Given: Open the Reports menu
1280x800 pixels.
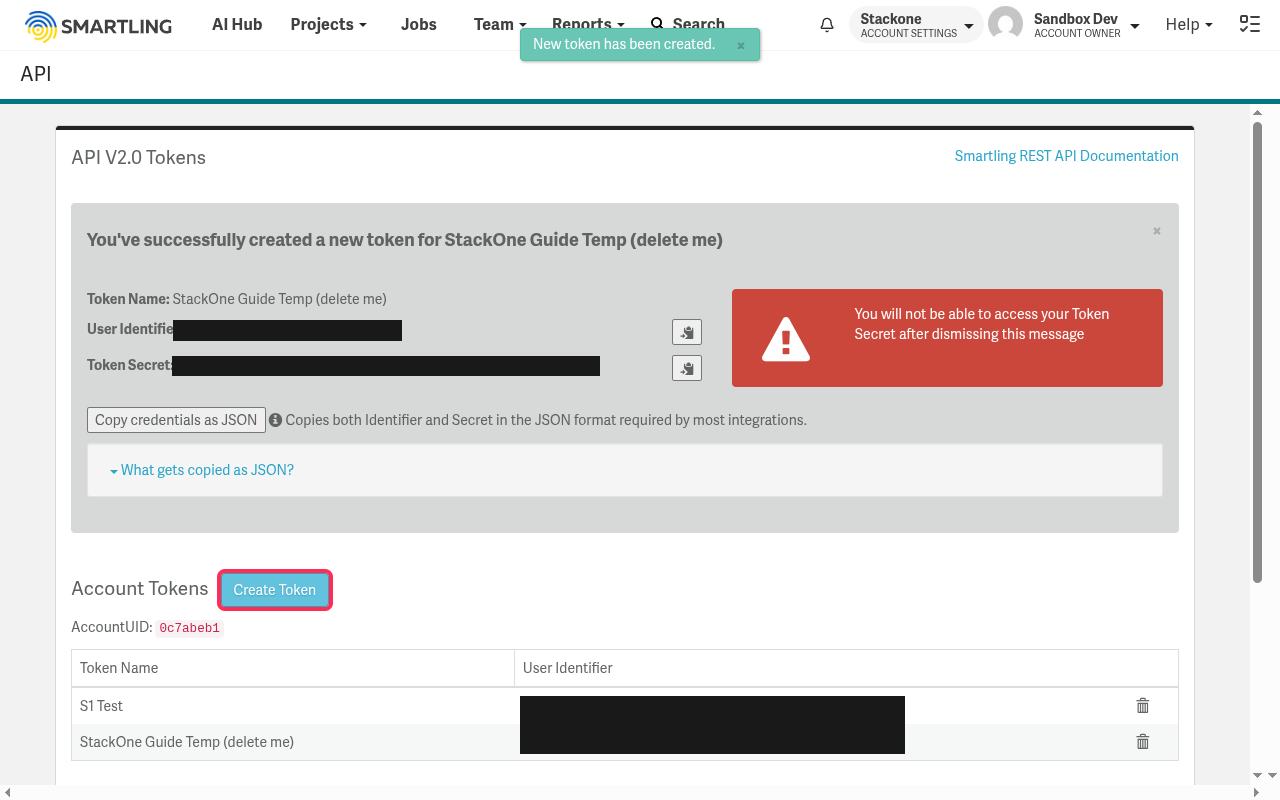Looking at the screenshot, I should pyautogui.click(x=588, y=24).
